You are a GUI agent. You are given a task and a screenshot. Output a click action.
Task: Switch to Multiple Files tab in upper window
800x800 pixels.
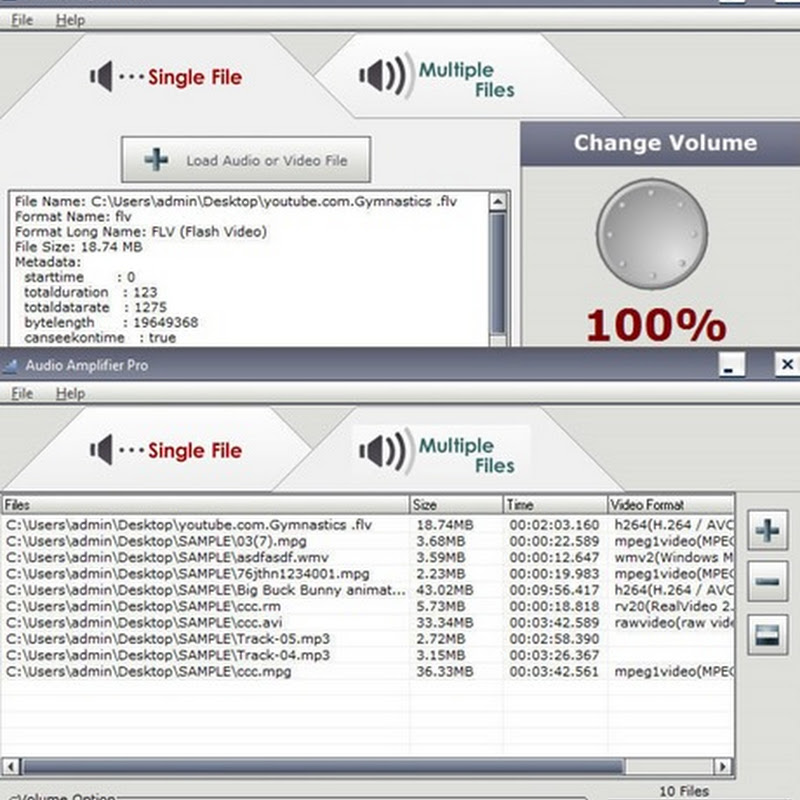pyautogui.click(x=440, y=80)
